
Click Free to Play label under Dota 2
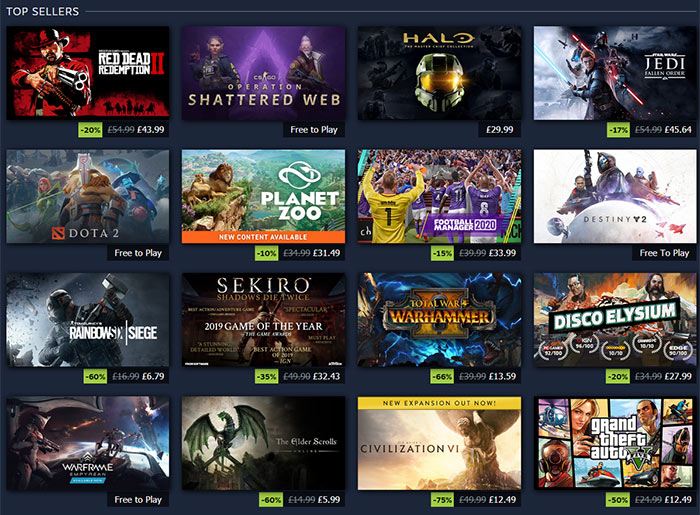click(138, 253)
